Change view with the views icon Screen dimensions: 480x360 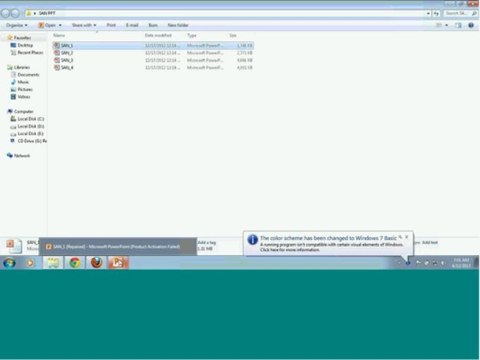tap(439, 25)
